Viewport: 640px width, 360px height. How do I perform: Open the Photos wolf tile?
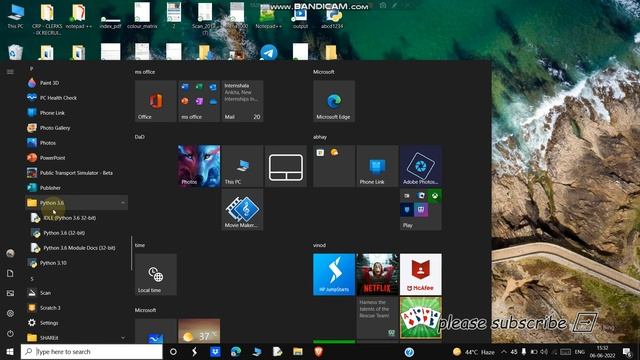[x=199, y=166]
